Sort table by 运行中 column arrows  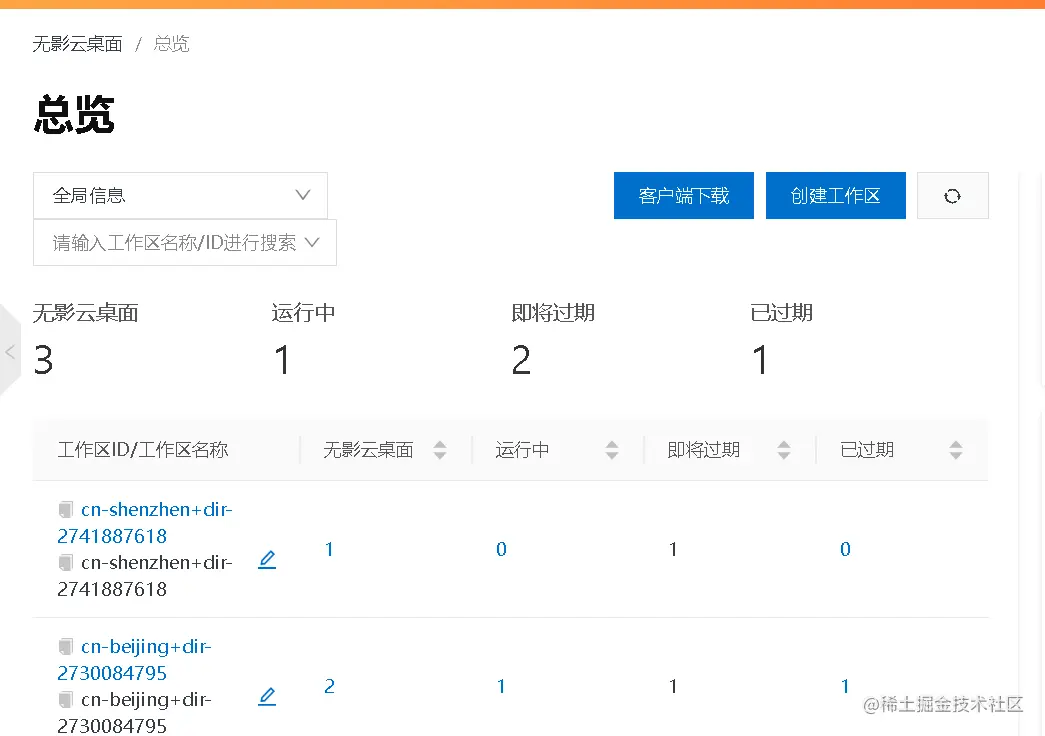pyautogui.click(x=612, y=450)
